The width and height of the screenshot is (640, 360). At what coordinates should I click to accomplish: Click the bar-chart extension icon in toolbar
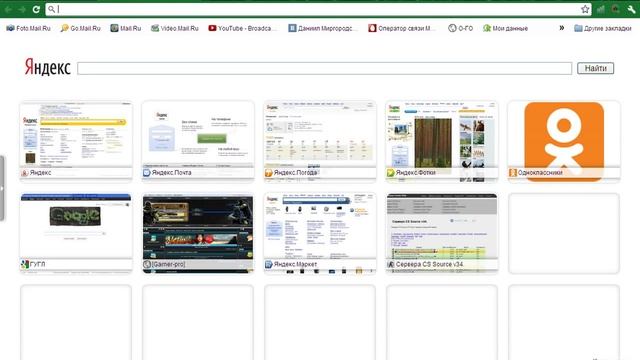(601, 9)
